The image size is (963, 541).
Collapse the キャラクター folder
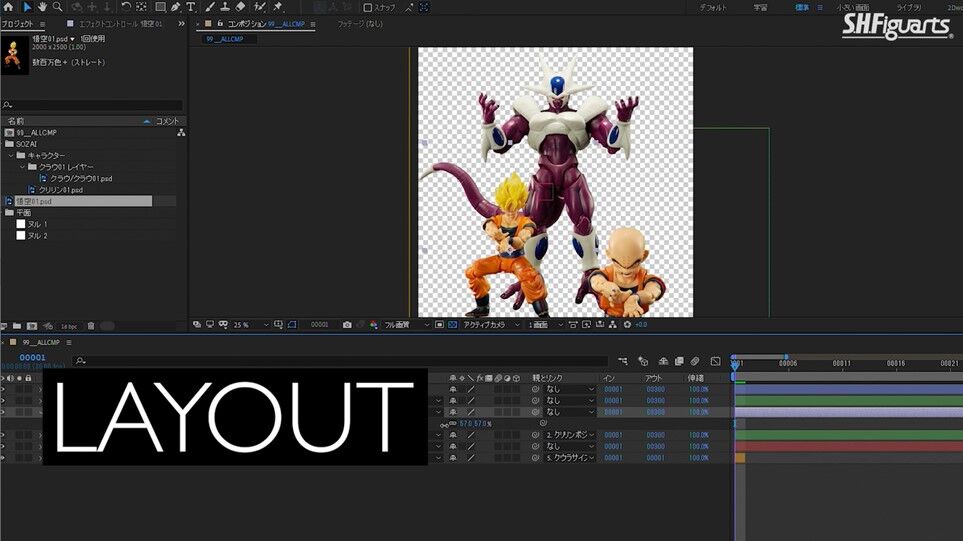pos(11,155)
